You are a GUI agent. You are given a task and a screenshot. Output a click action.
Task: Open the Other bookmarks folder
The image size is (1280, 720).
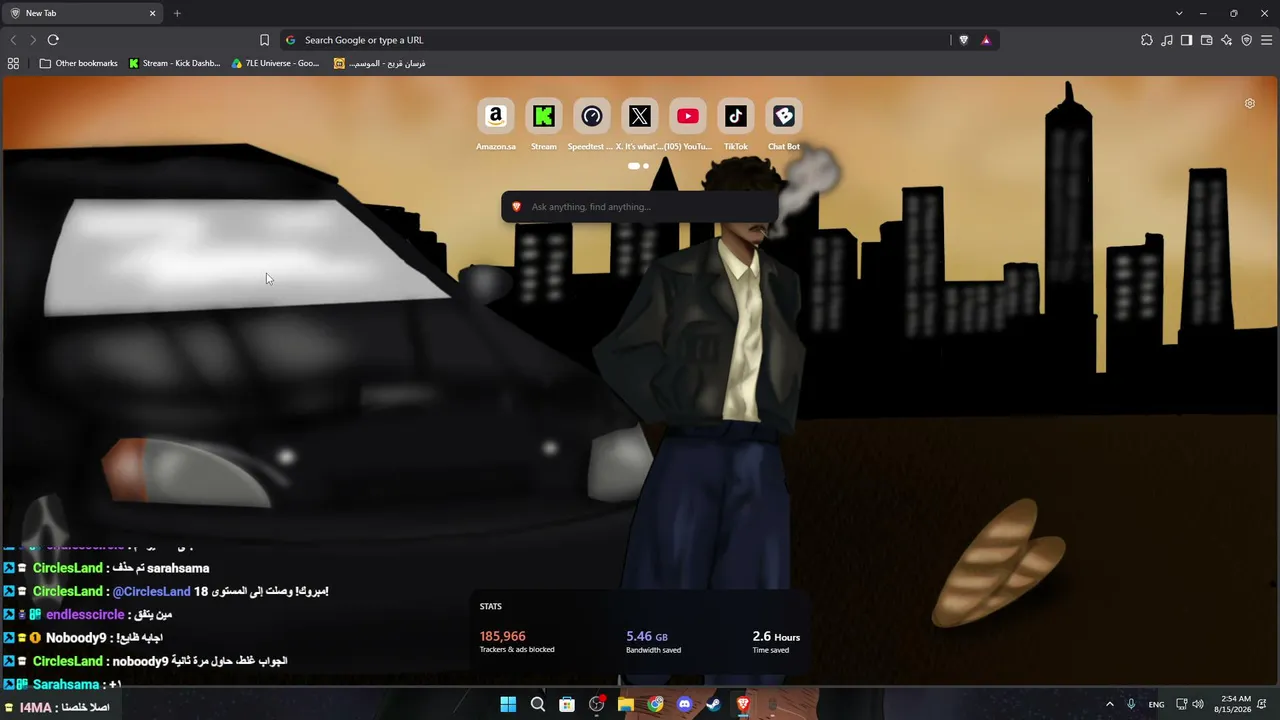coord(79,63)
